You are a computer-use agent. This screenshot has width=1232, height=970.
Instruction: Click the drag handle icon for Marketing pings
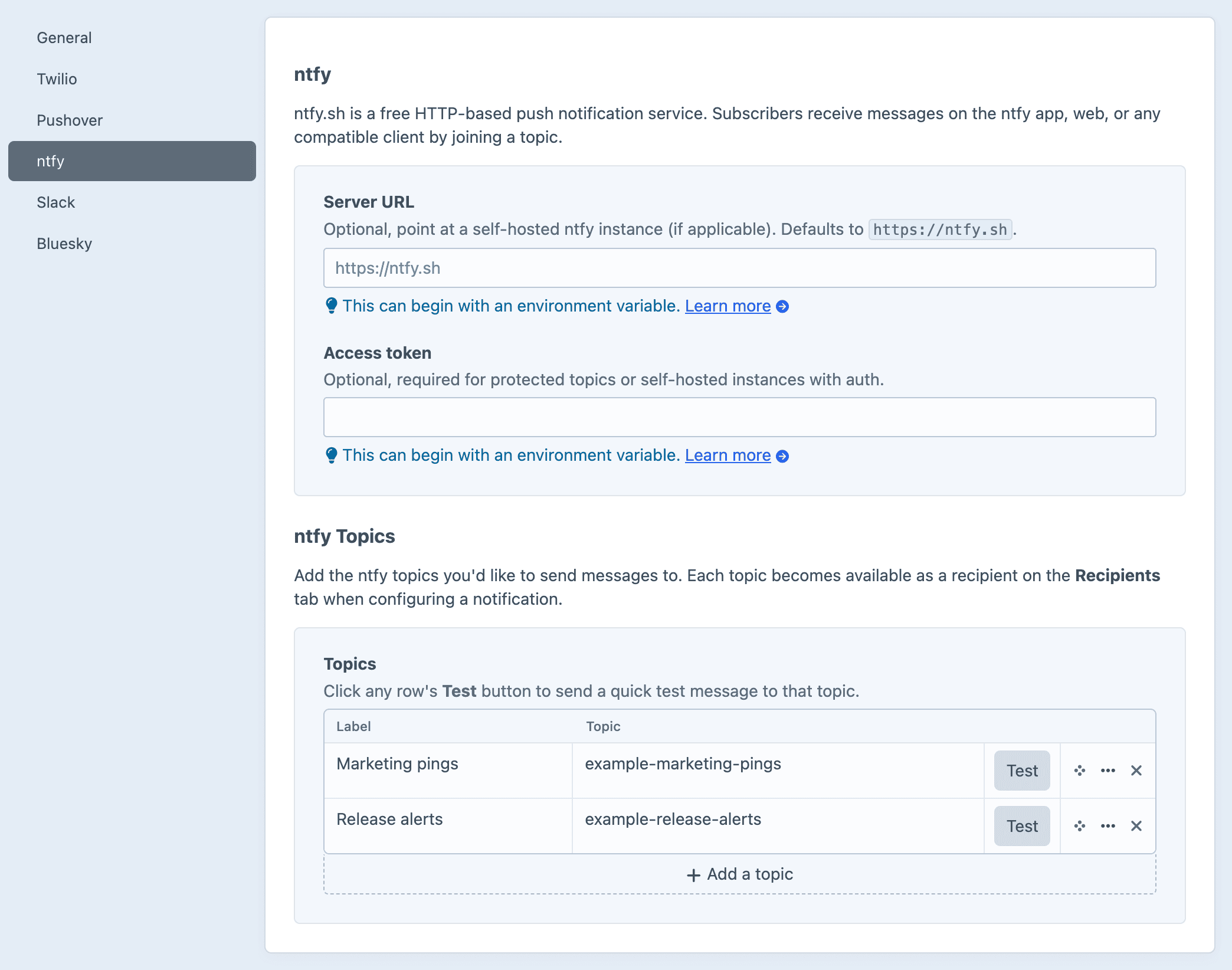(x=1080, y=771)
